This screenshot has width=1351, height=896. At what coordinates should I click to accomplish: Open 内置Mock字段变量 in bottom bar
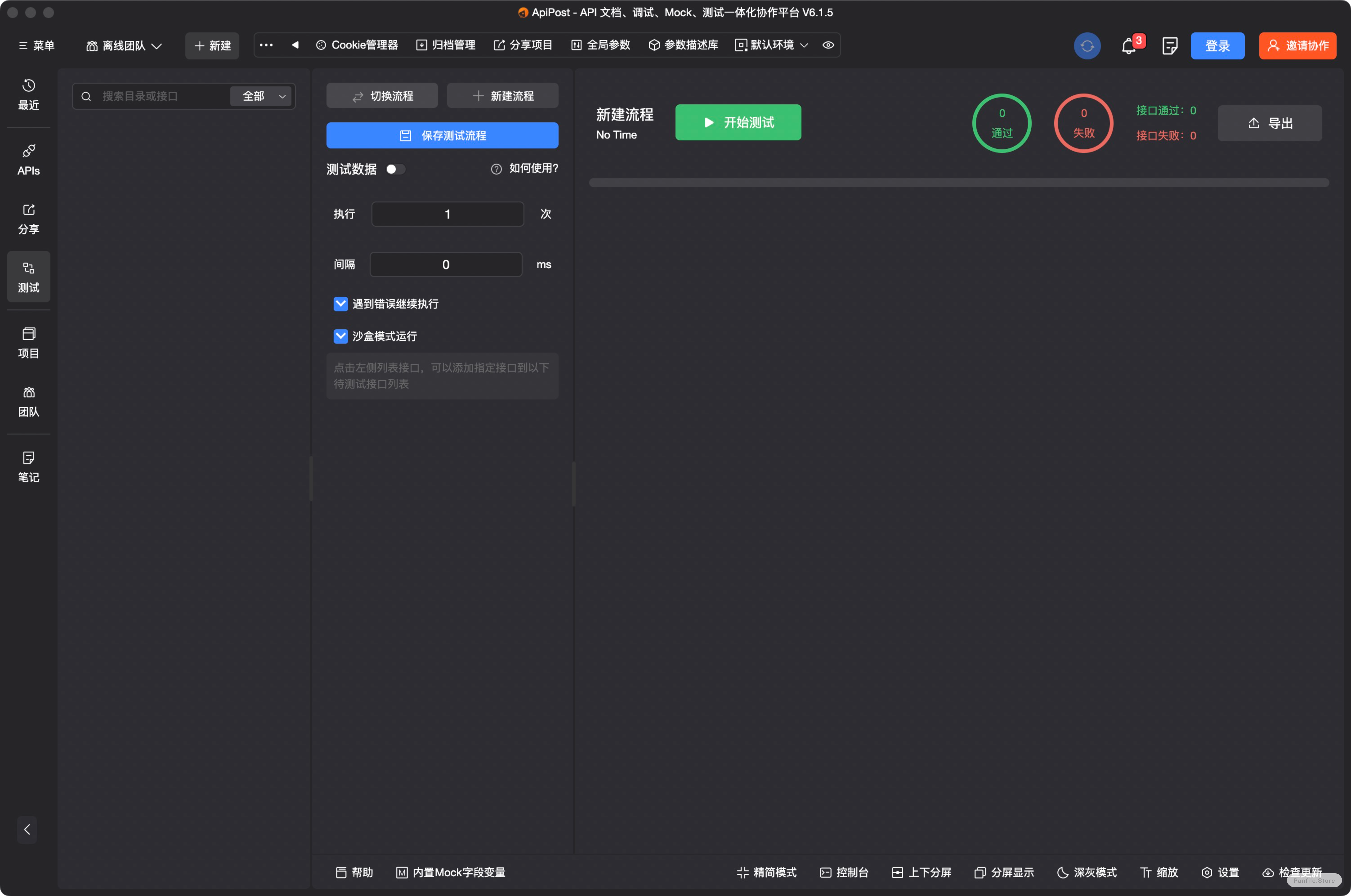tap(451, 873)
